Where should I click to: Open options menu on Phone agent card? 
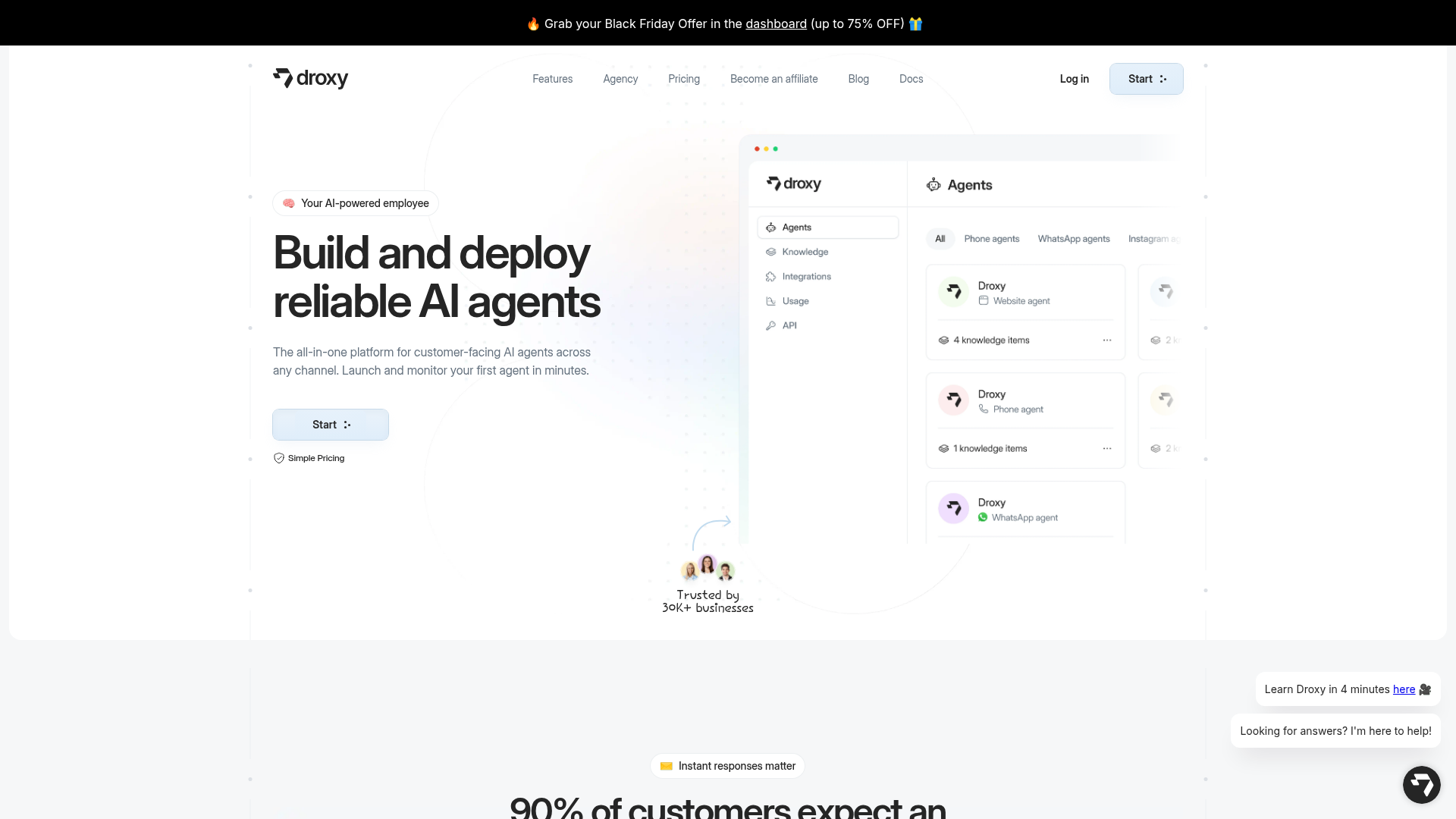click(1107, 449)
